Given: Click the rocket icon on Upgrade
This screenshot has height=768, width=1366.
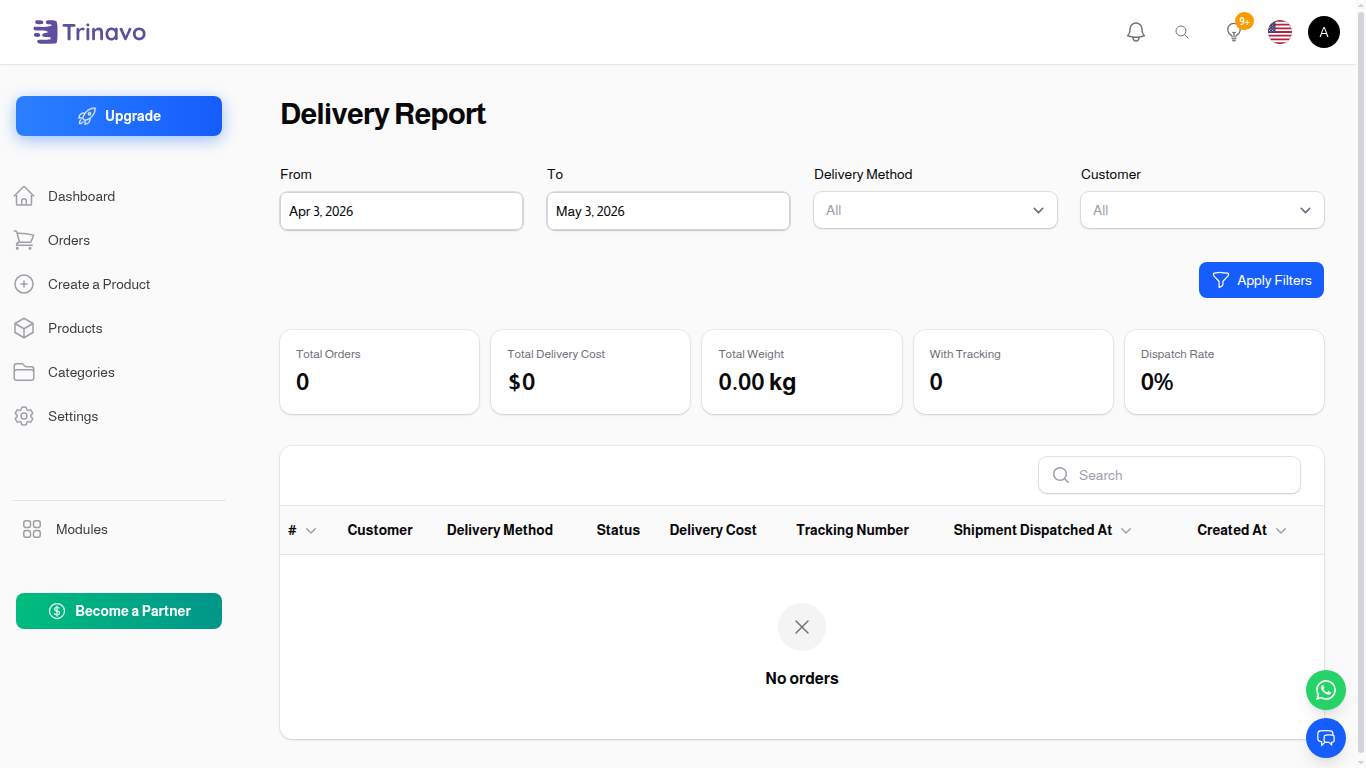Looking at the screenshot, I should [x=87, y=116].
